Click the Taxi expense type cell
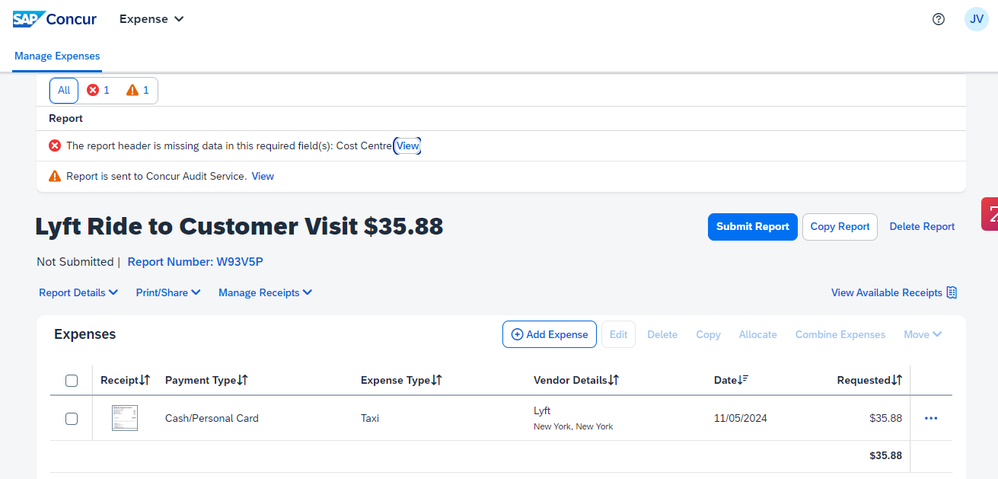This screenshot has height=479, width=998. tap(370, 419)
